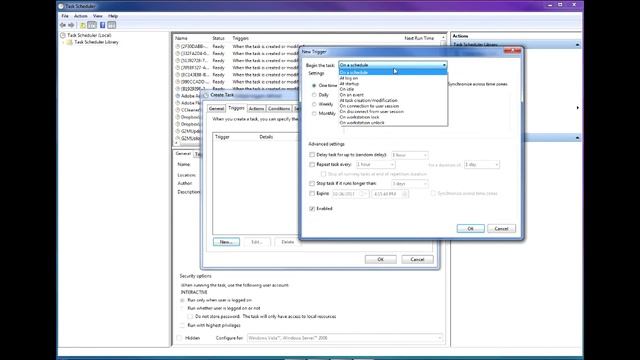640x360 pixels.
Task: Select the Monthly radio button
Action: point(314,114)
